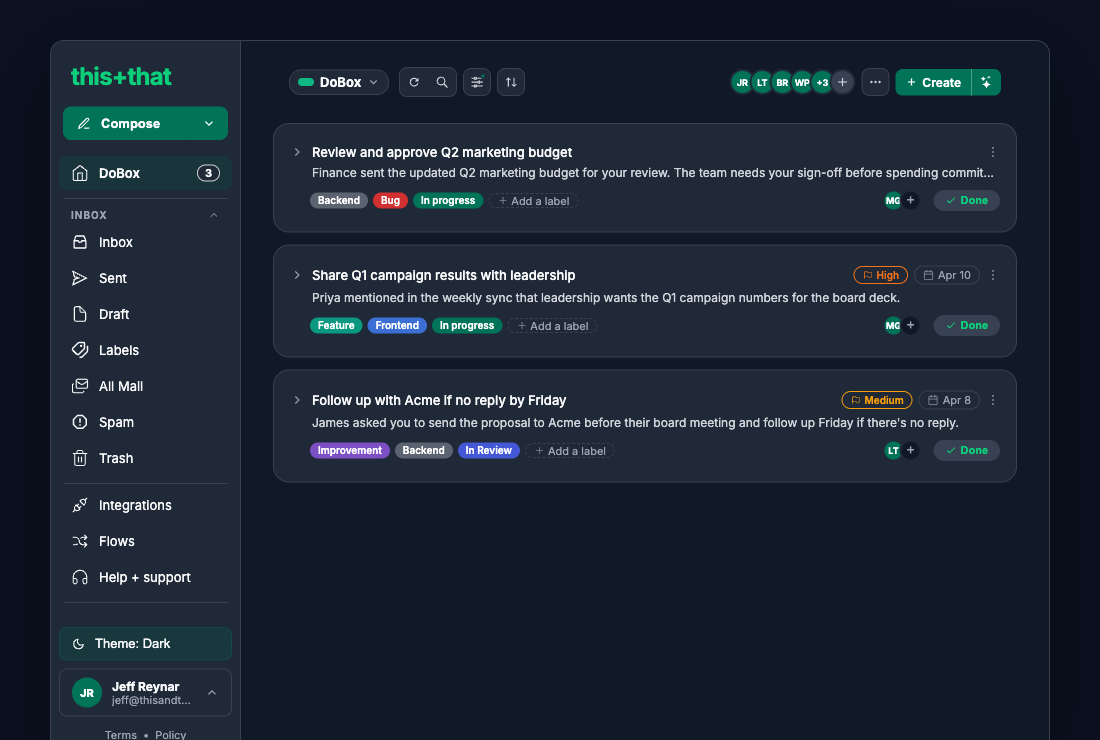The image size is (1100, 740).
Task: Toggle the Theme: Dark switcher
Action: [x=145, y=644]
